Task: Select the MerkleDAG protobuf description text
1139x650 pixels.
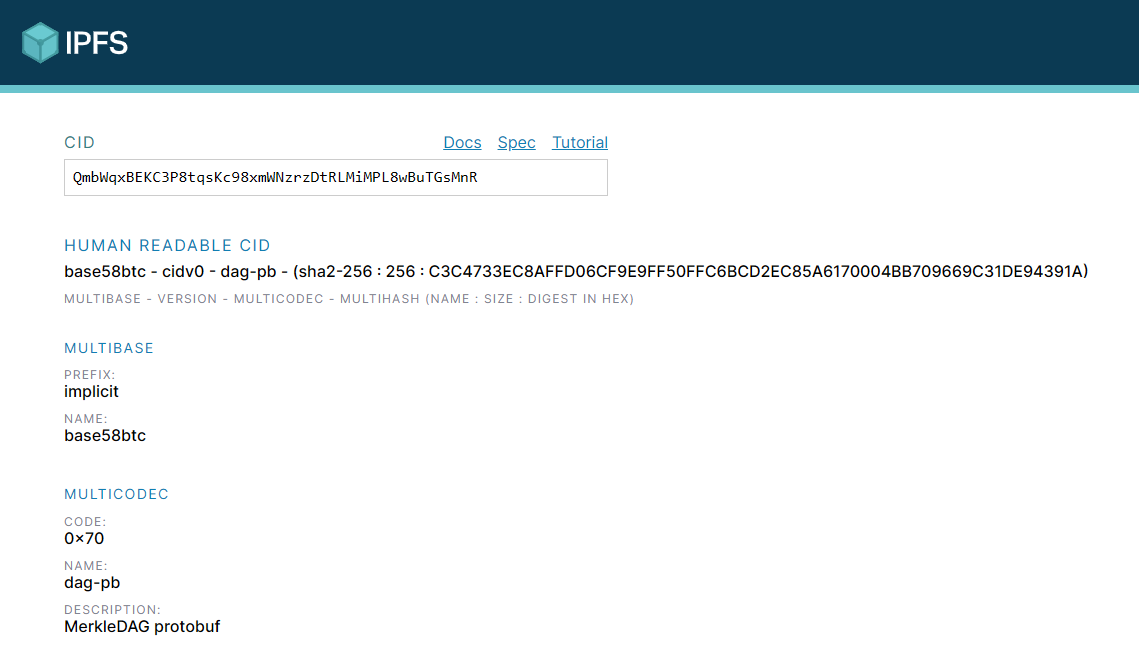Action: pyautogui.click(x=142, y=626)
